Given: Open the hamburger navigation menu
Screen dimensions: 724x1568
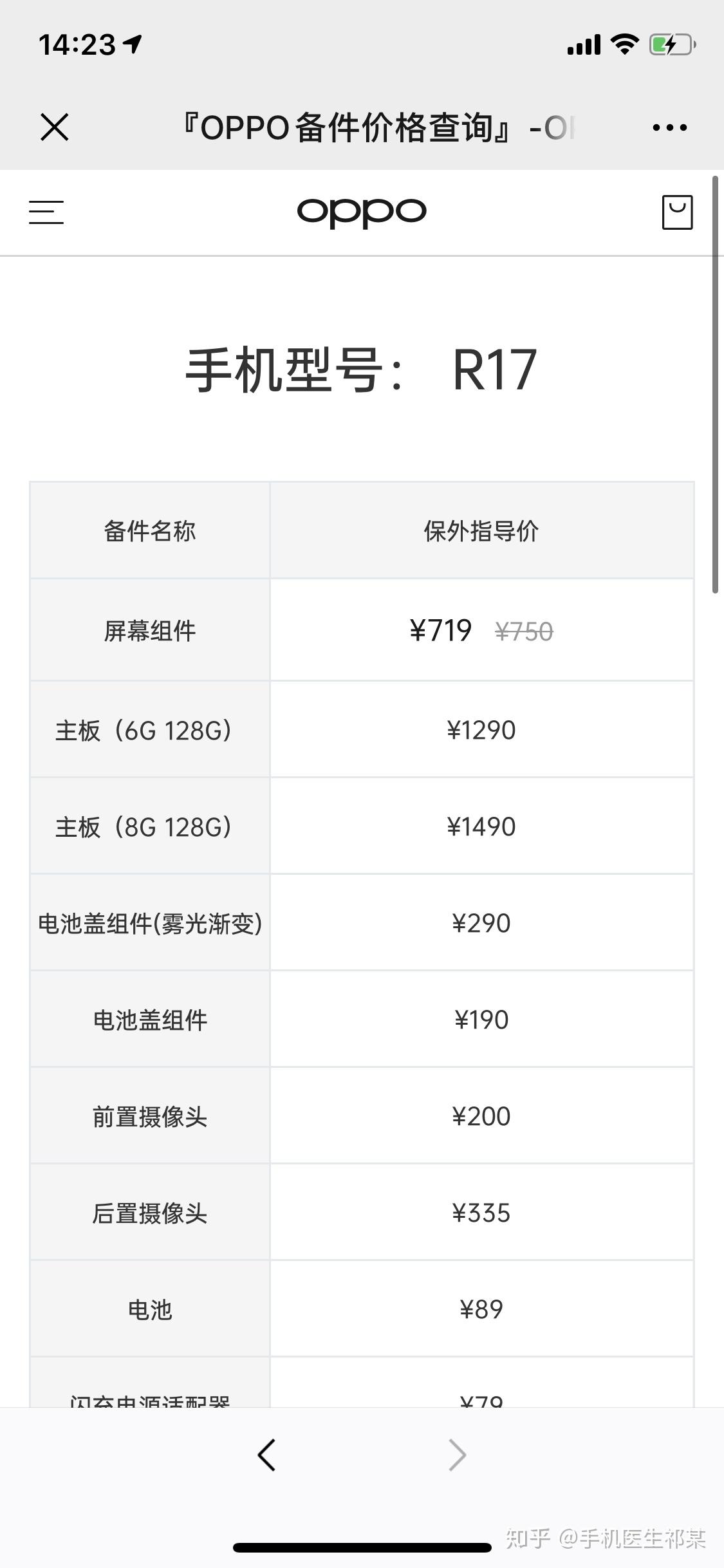Looking at the screenshot, I should pyautogui.click(x=46, y=212).
